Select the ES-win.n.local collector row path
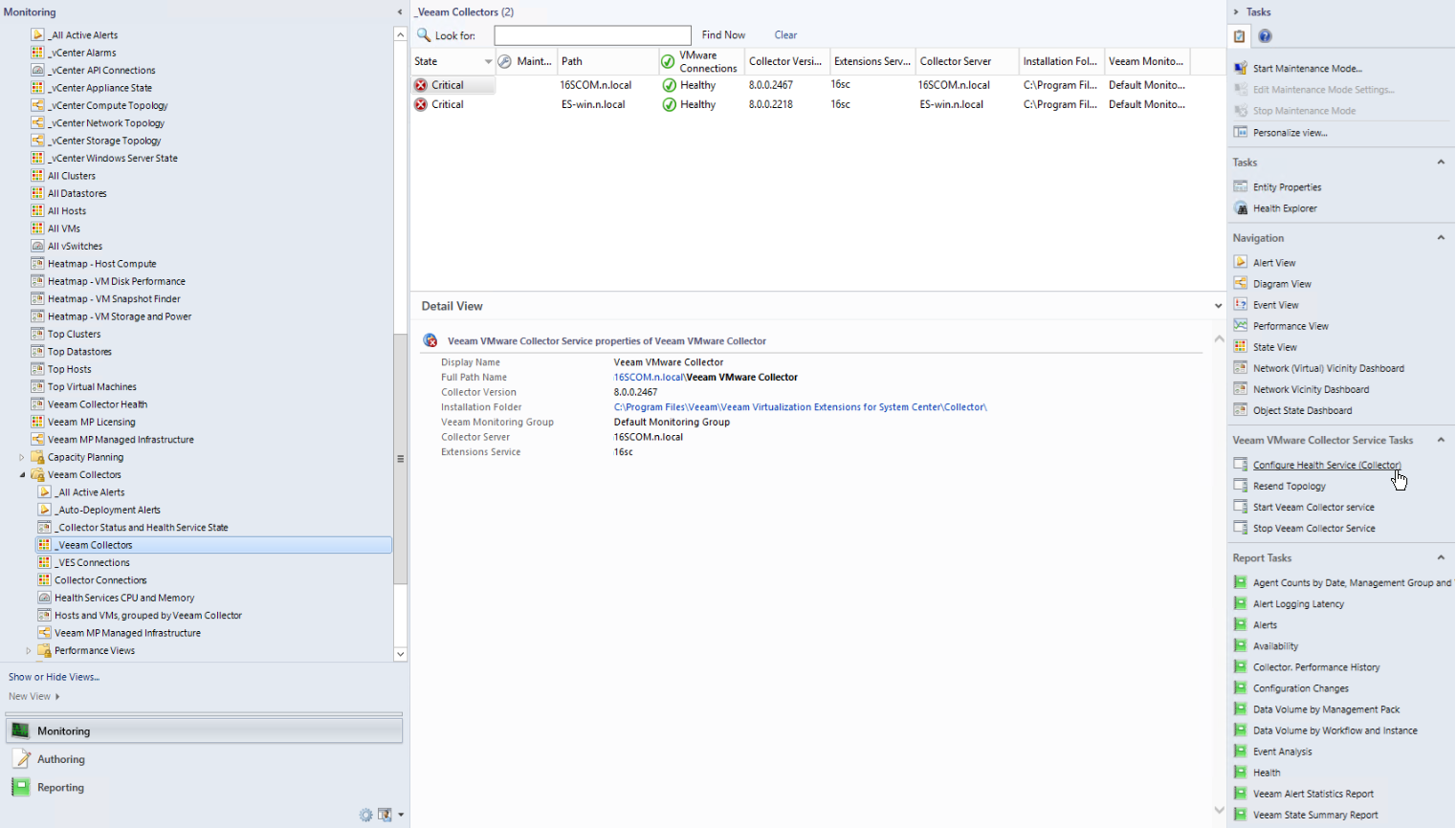This screenshot has height=828, width=1456. coord(593,105)
